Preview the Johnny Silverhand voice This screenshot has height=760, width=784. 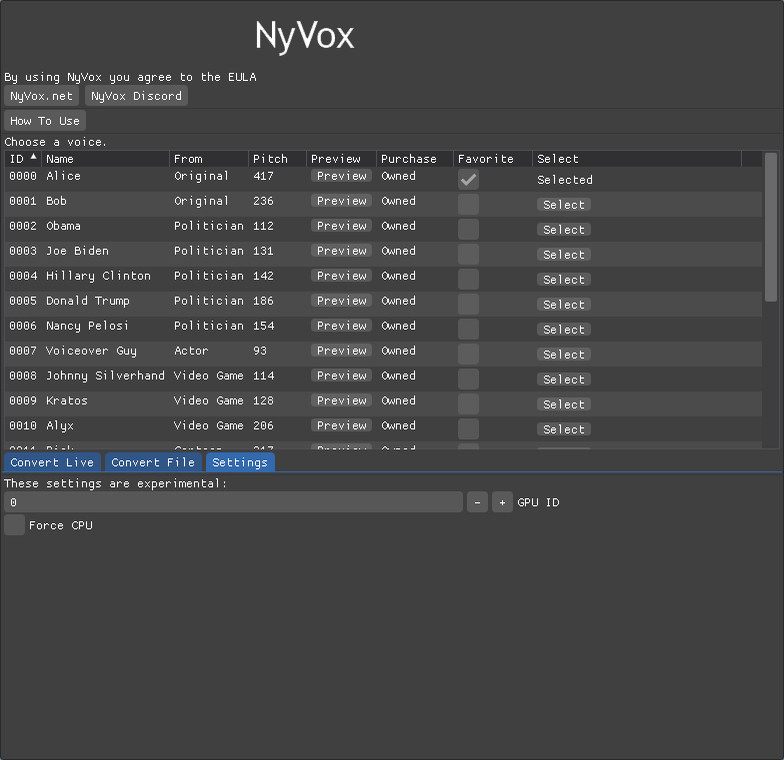coord(342,376)
